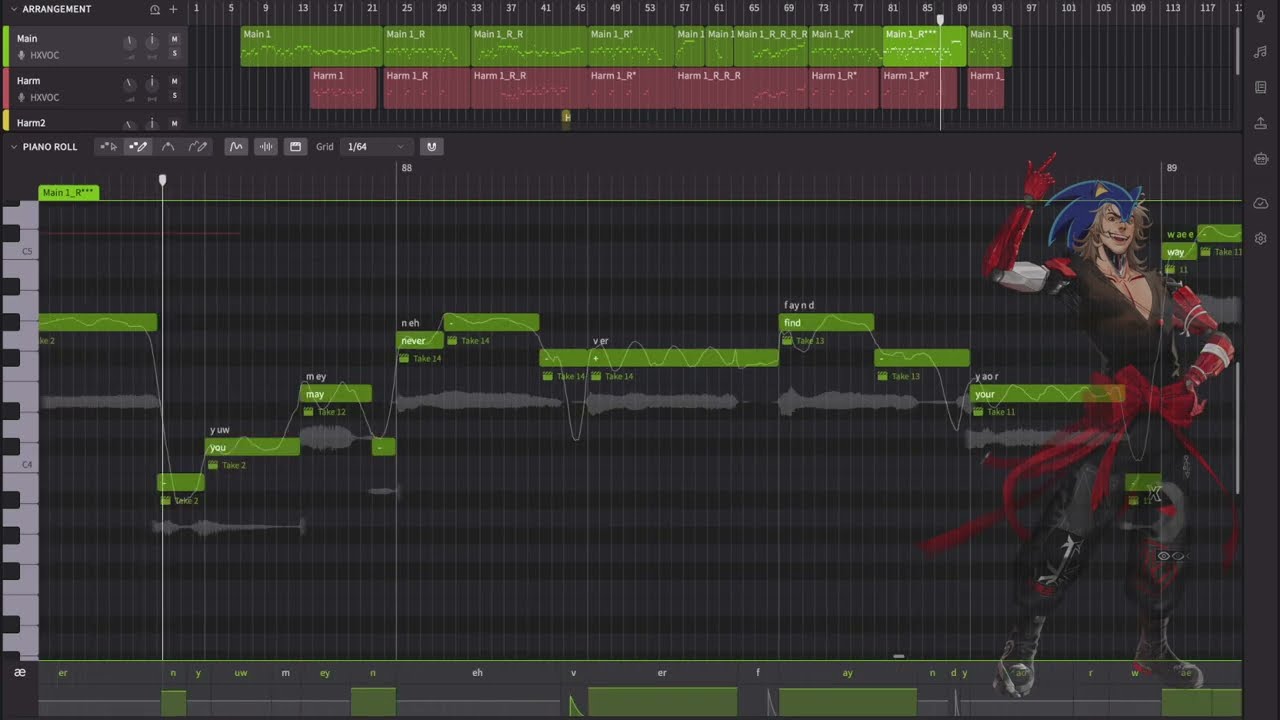
Task: Click the 'eh' phoneme in bottom bar
Action: (x=477, y=673)
